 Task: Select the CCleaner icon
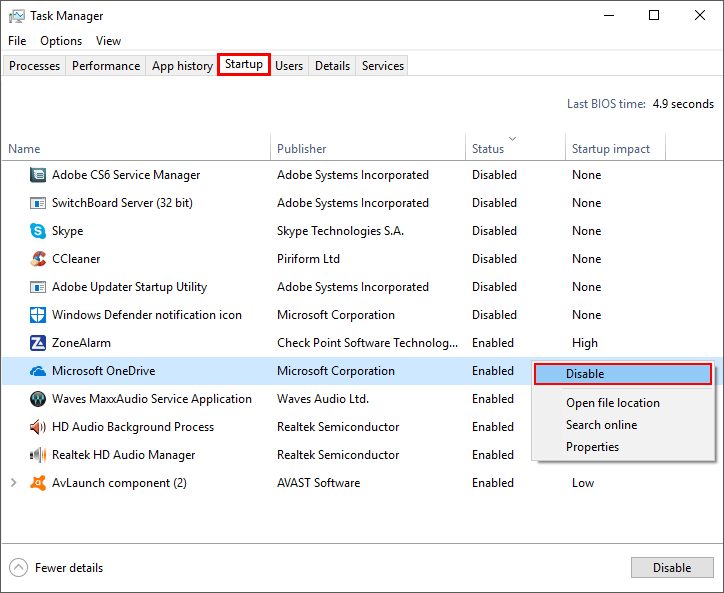pos(38,259)
